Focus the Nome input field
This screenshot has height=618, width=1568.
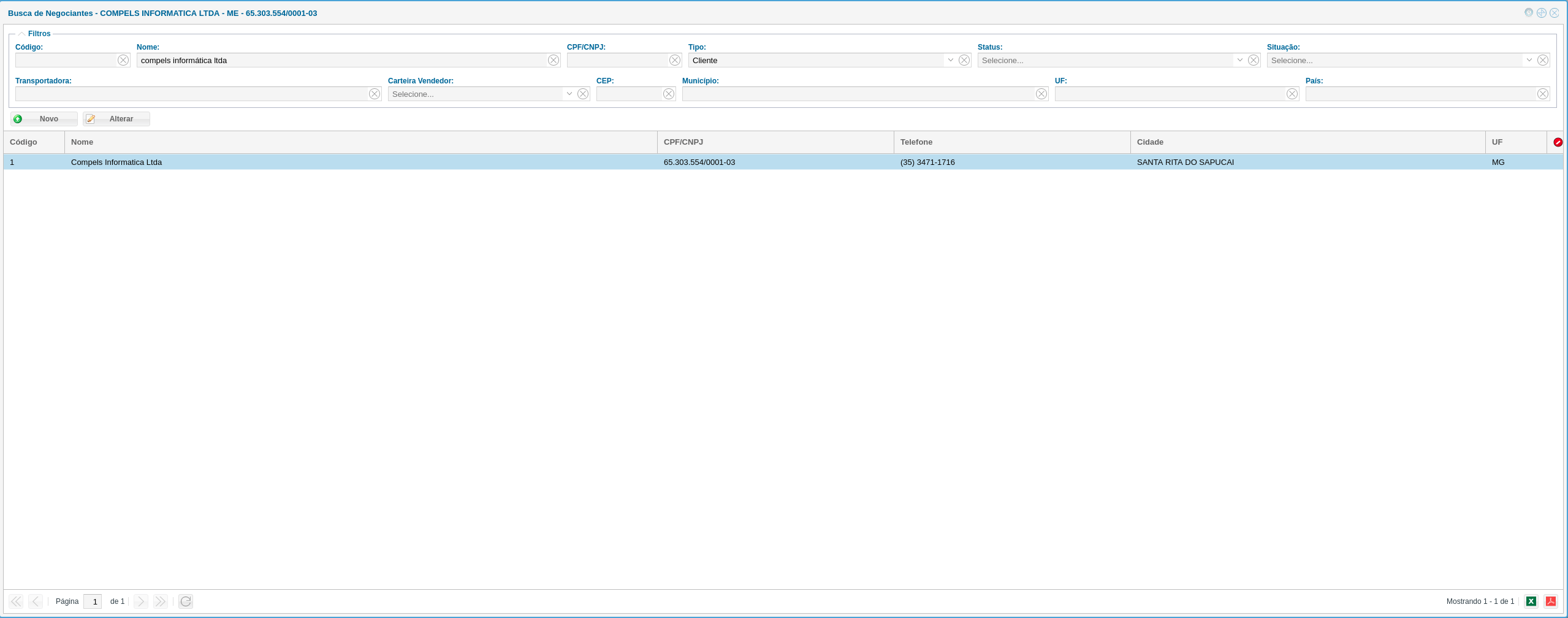341,60
